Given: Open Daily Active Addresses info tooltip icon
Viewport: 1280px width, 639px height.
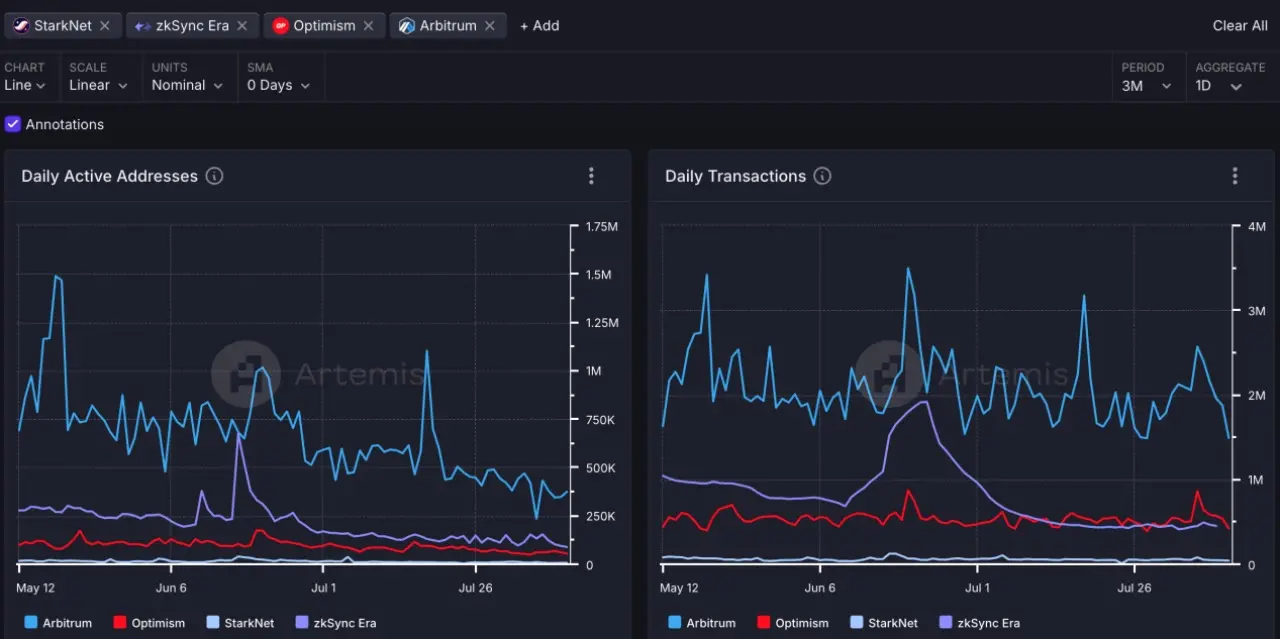Looking at the screenshot, I should 214,176.
